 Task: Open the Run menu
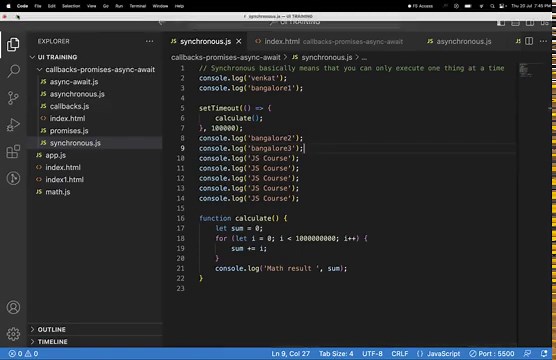pos(119,6)
